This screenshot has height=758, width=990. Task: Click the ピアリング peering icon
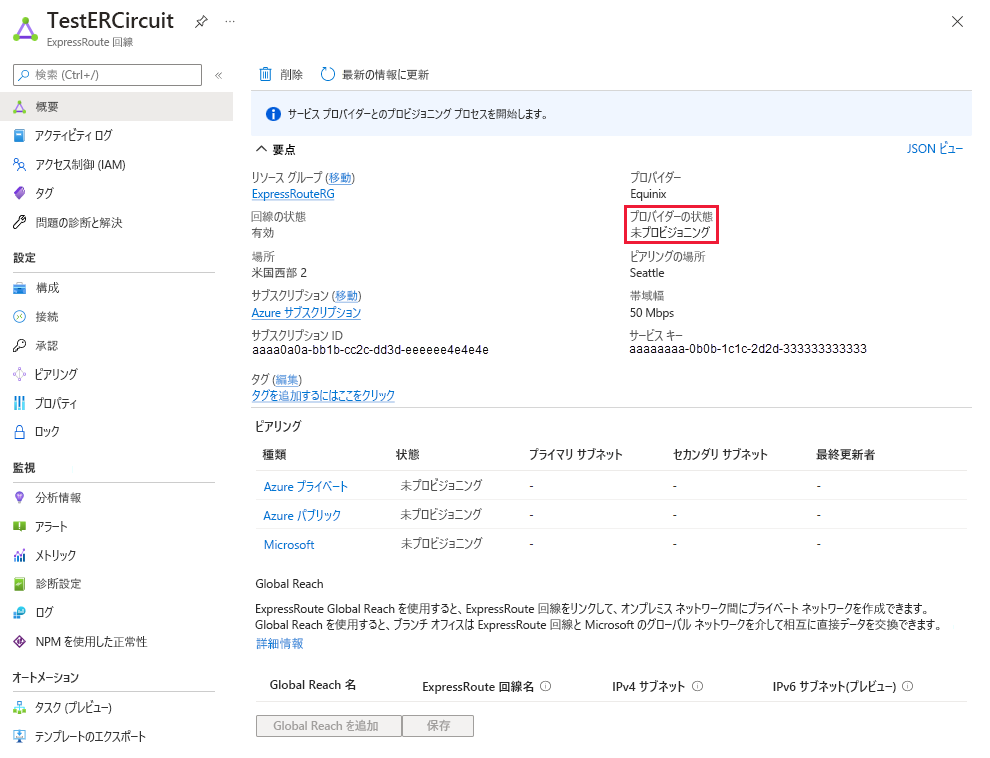pyautogui.click(x=20, y=374)
